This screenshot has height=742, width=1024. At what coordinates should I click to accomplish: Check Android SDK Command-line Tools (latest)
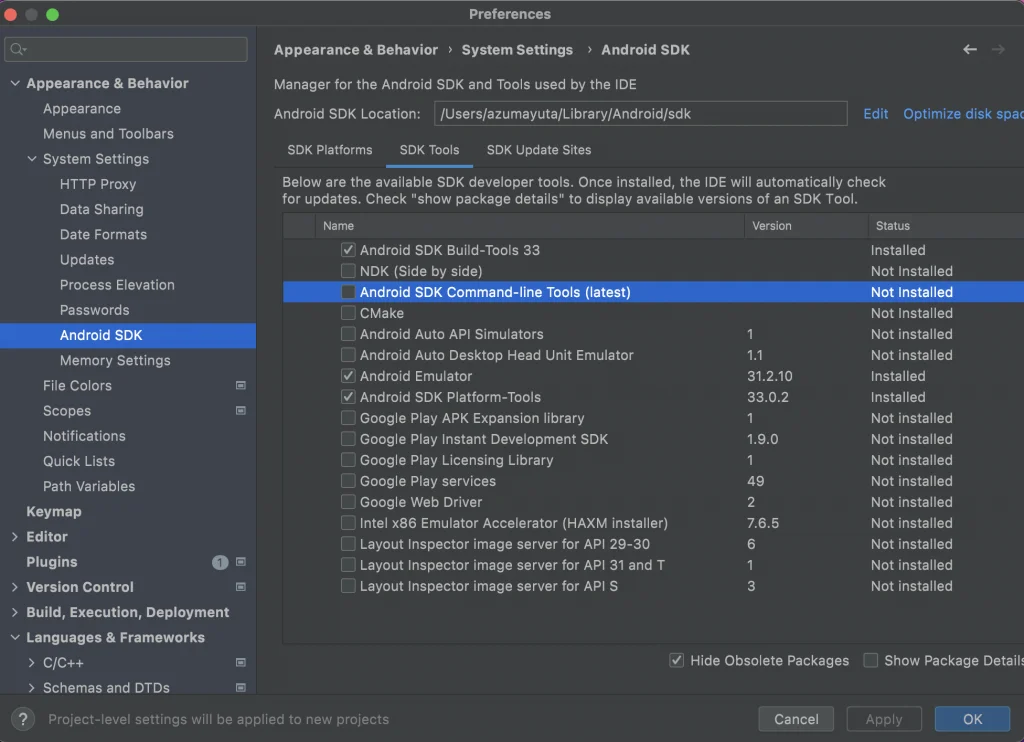[348, 292]
